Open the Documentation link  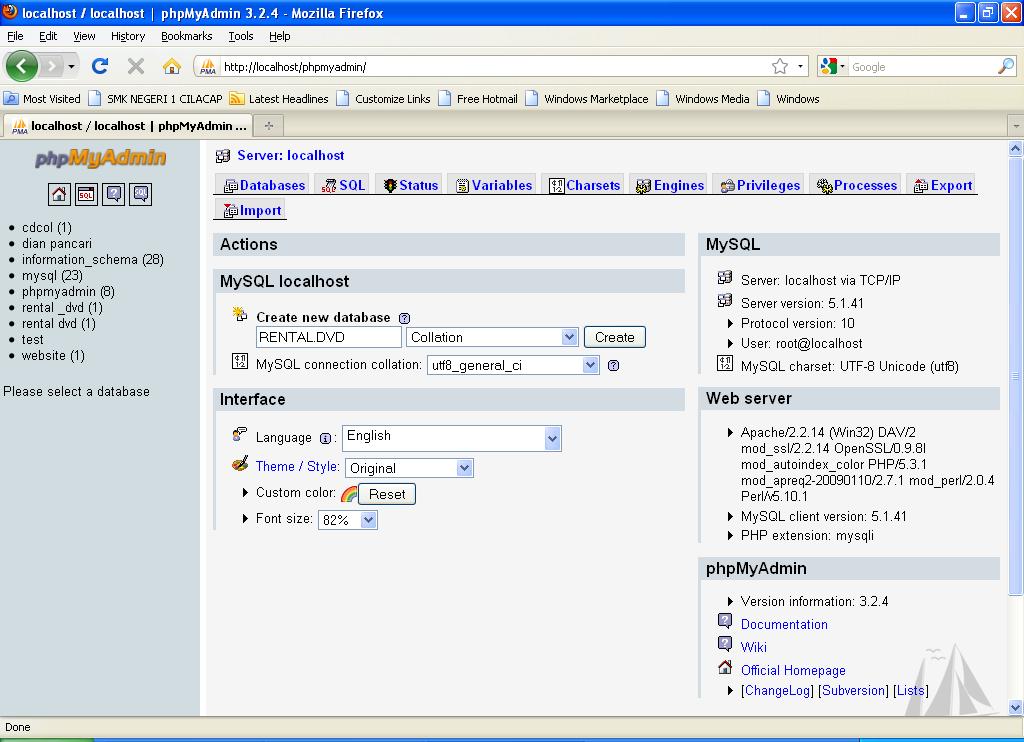pyautogui.click(x=784, y=624)
